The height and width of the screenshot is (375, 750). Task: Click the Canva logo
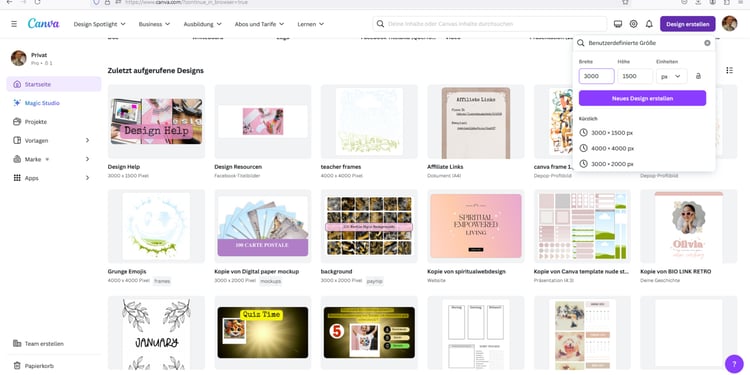[44, 23]
